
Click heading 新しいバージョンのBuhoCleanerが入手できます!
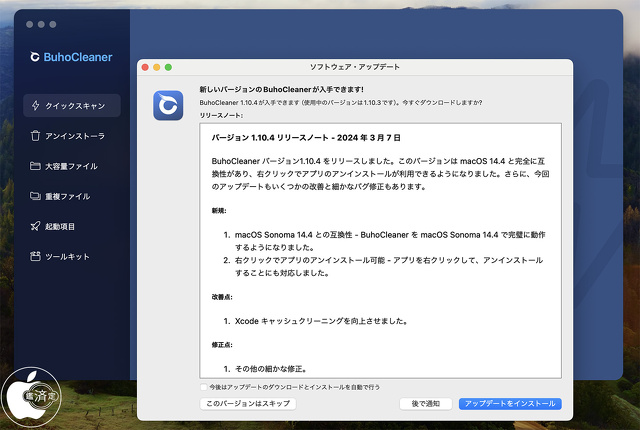282,89
